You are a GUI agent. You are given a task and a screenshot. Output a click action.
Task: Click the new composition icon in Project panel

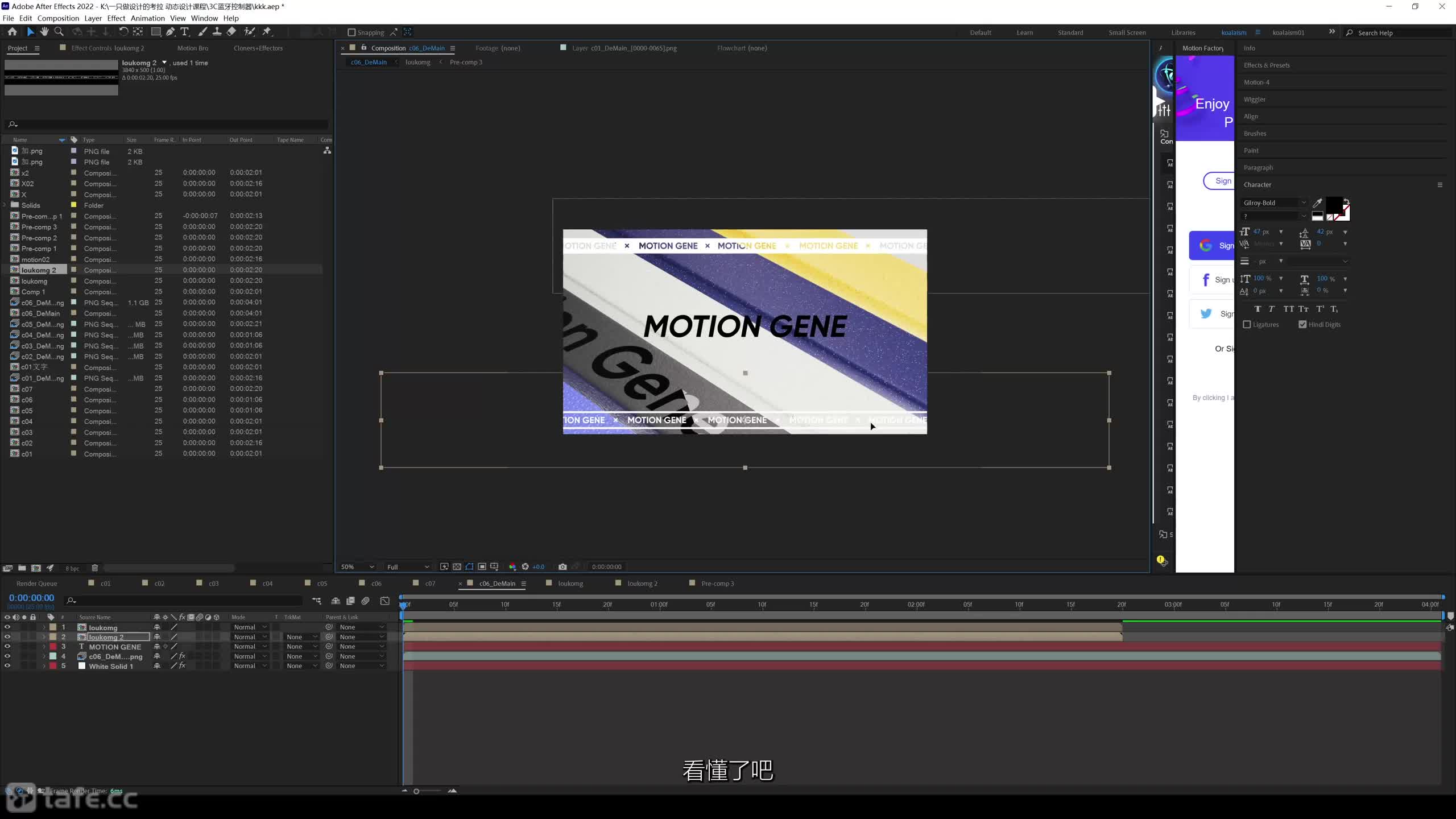point(36,568)
